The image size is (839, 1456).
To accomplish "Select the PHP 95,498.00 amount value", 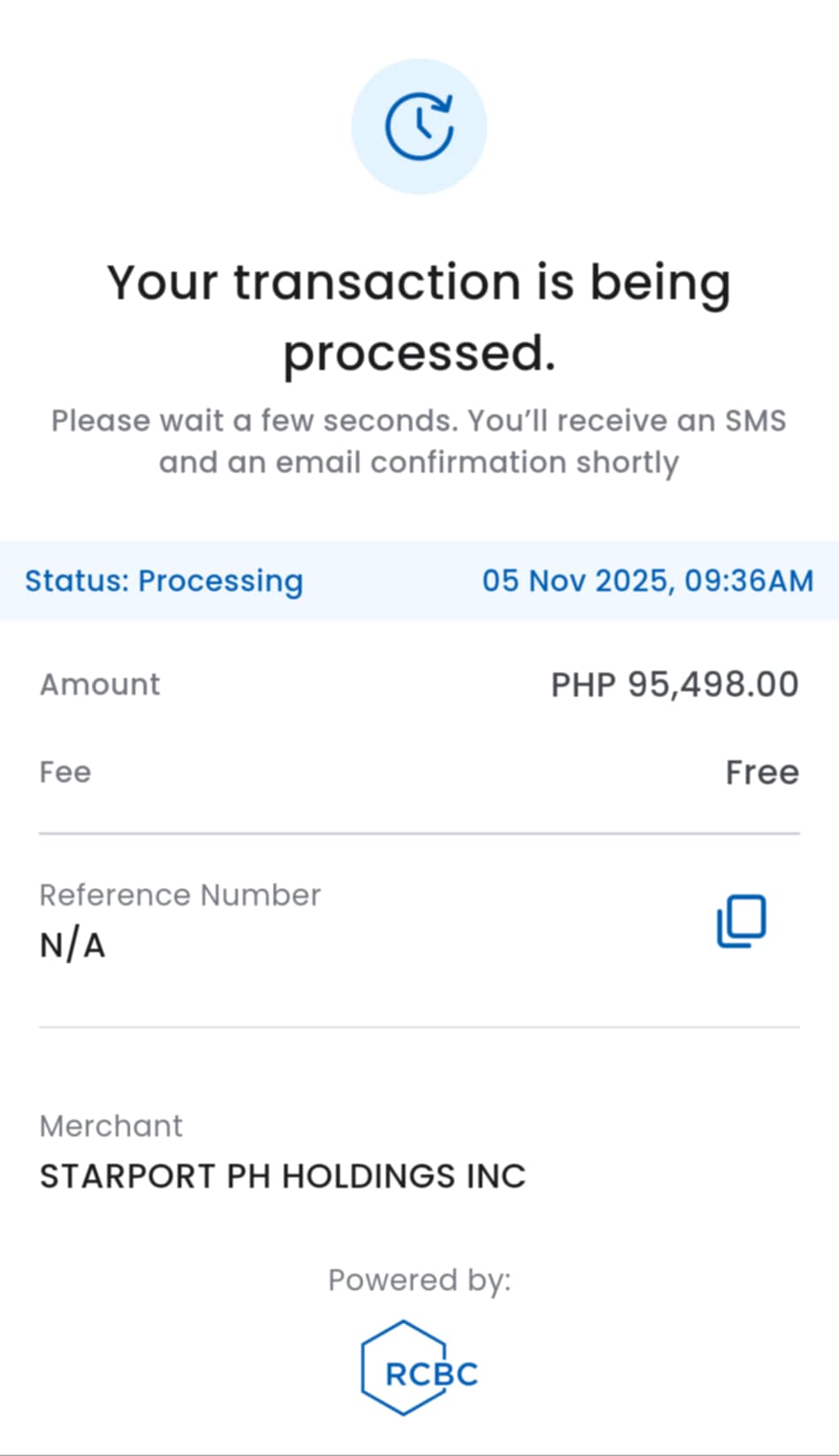I will click(x=674, y=684).
